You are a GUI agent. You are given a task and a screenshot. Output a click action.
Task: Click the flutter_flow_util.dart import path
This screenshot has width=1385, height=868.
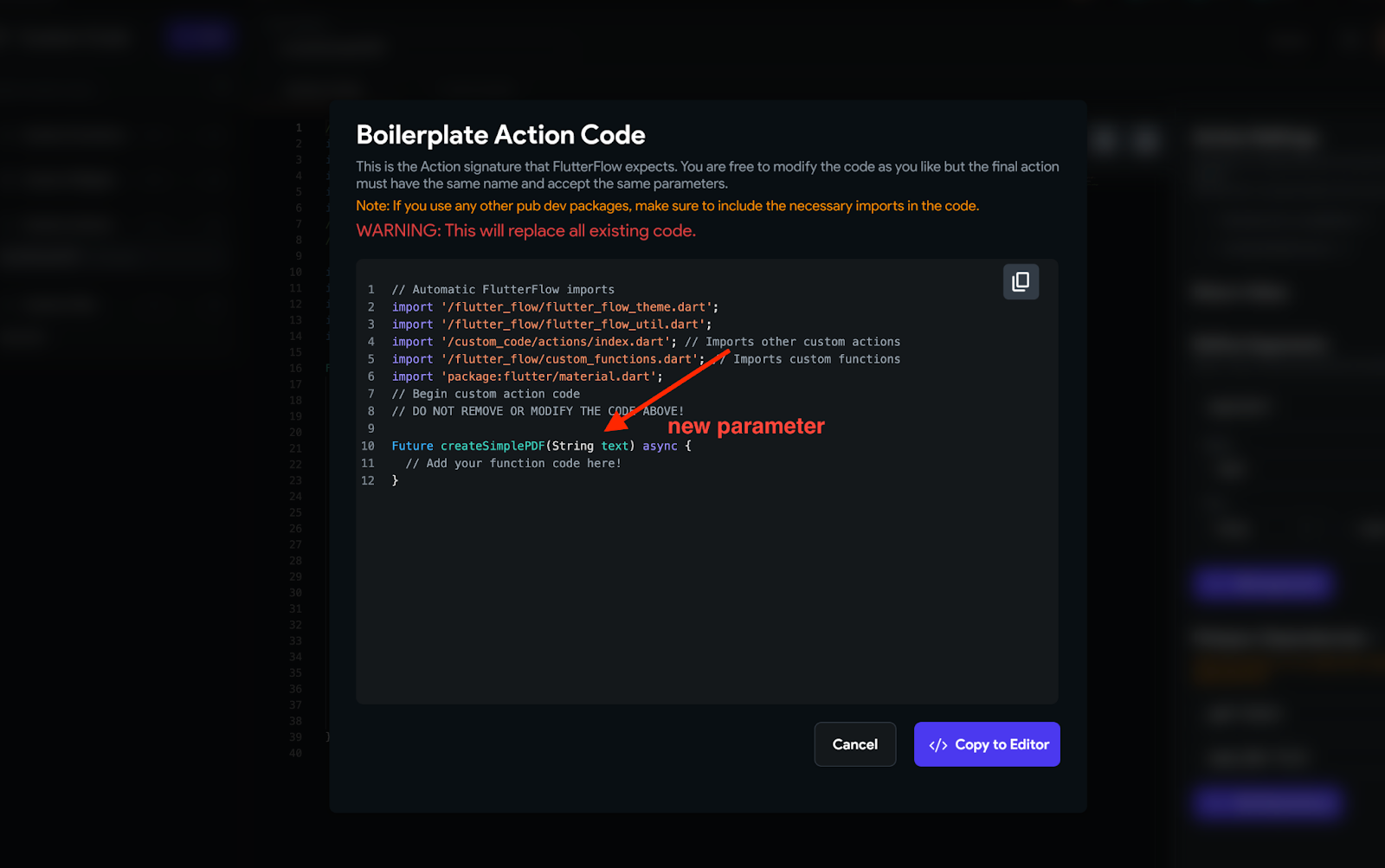(573, 325)
